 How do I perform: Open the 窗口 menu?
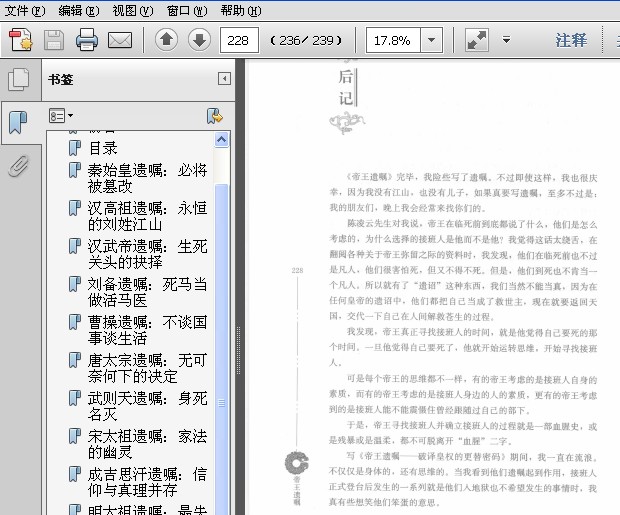(x=187, y=10)
